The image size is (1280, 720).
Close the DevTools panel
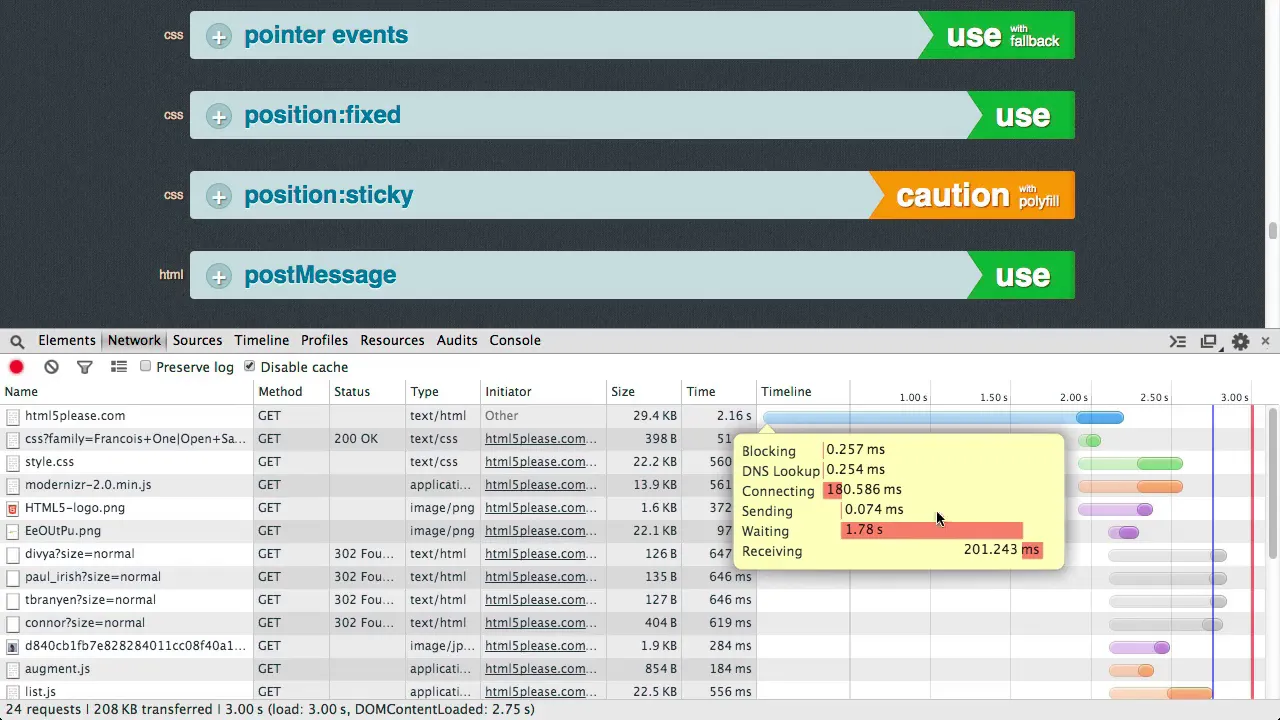click(x=1265, y=341)
